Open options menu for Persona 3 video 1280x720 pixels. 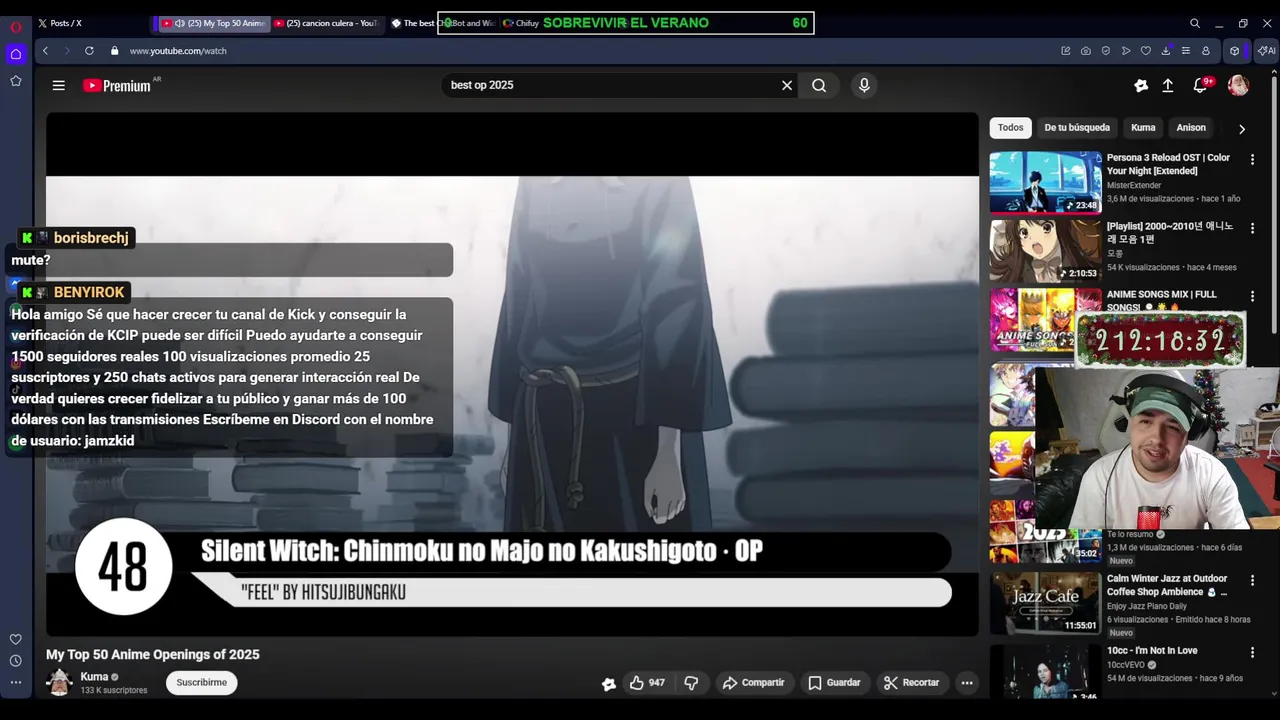point(1252,160)
